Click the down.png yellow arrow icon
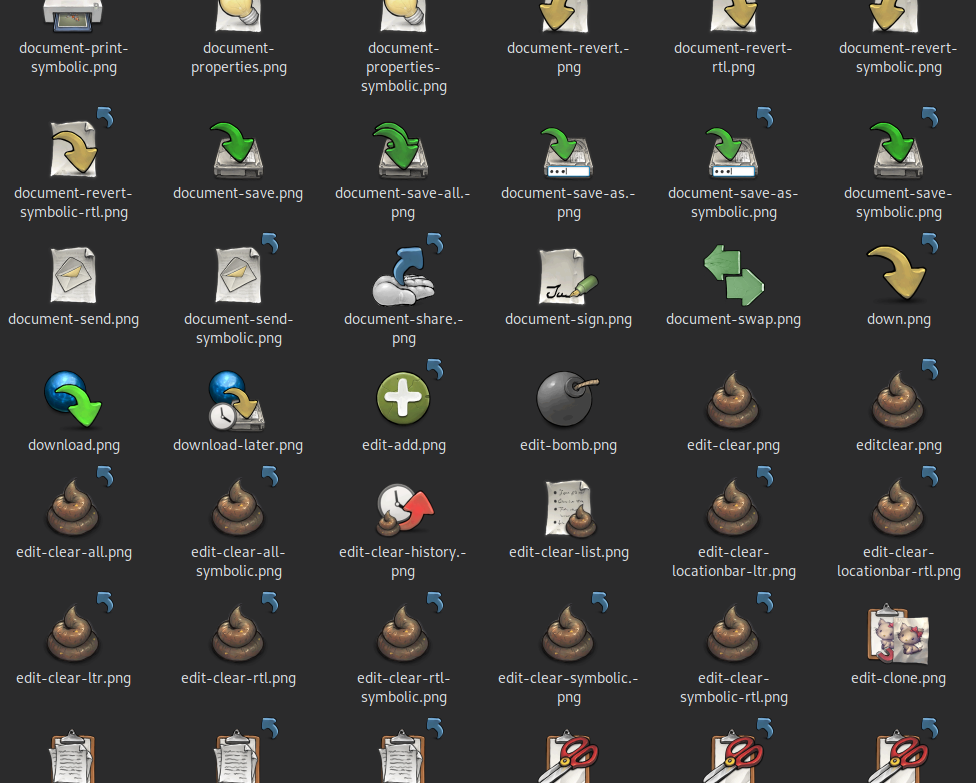 898,275
